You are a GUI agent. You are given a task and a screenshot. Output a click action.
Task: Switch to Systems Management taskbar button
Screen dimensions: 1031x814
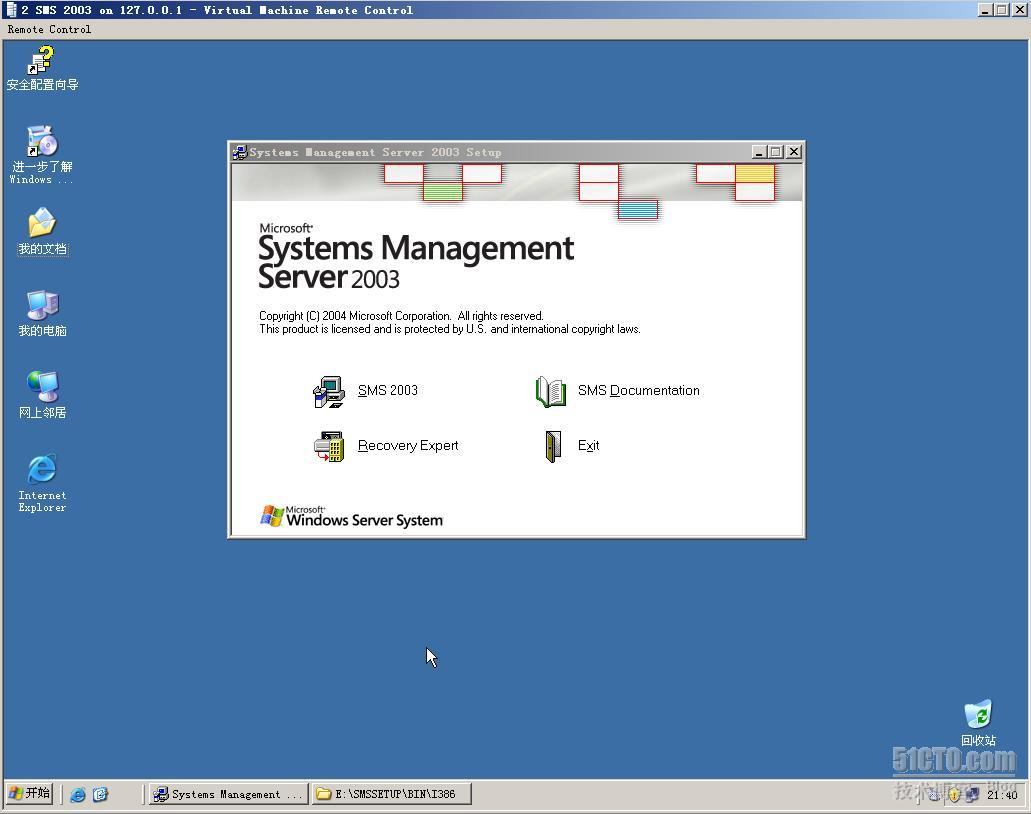pos(227,794)
